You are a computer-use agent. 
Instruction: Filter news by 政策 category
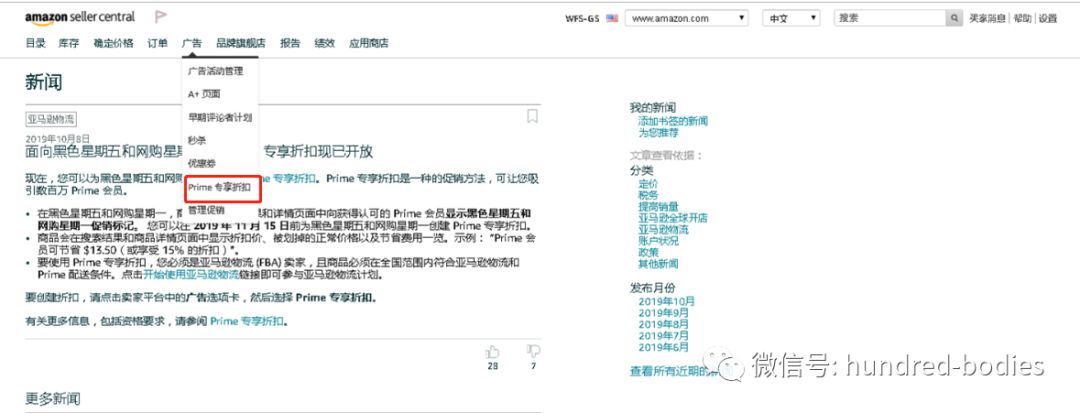pos(648,252)
